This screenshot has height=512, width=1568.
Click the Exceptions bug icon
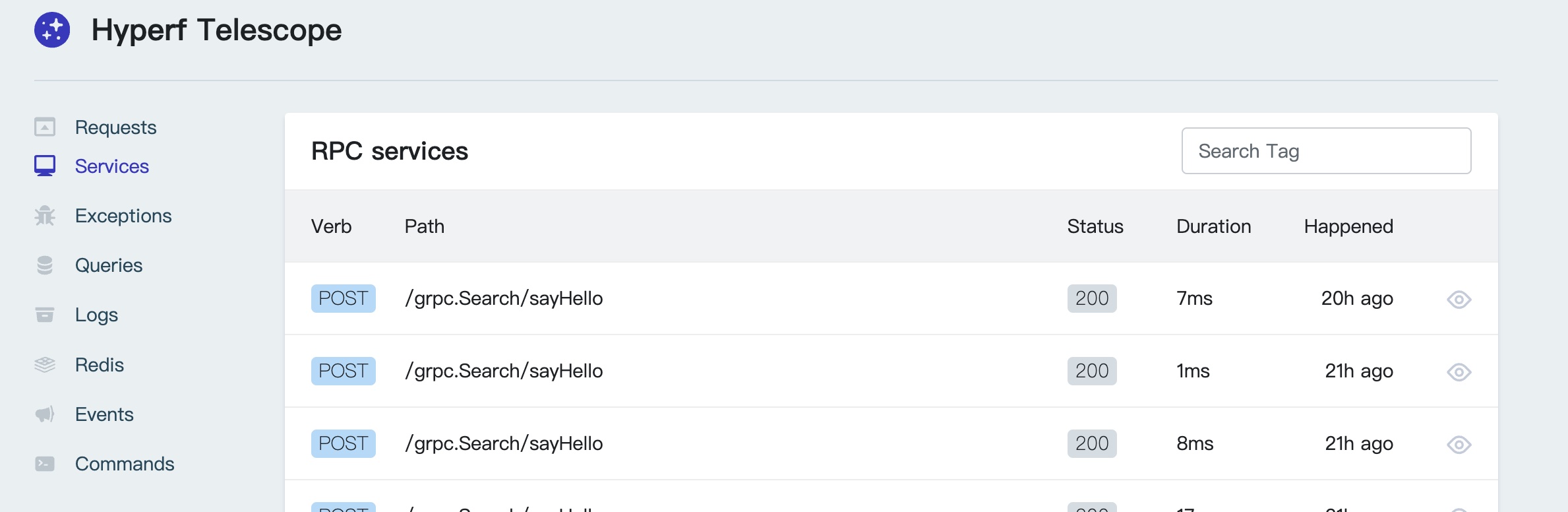tap(45, 216)
